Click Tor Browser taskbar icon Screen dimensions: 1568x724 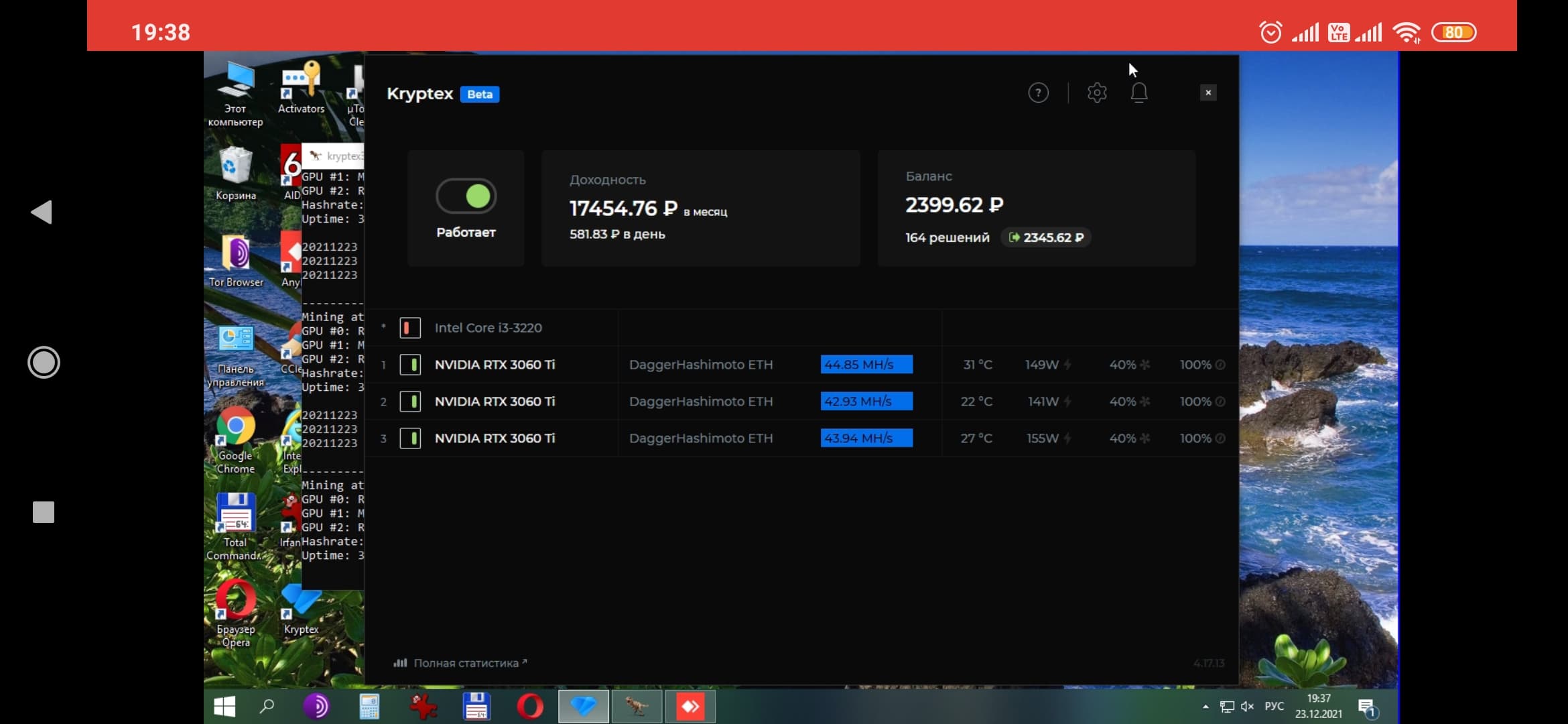(x=316, y=707)
